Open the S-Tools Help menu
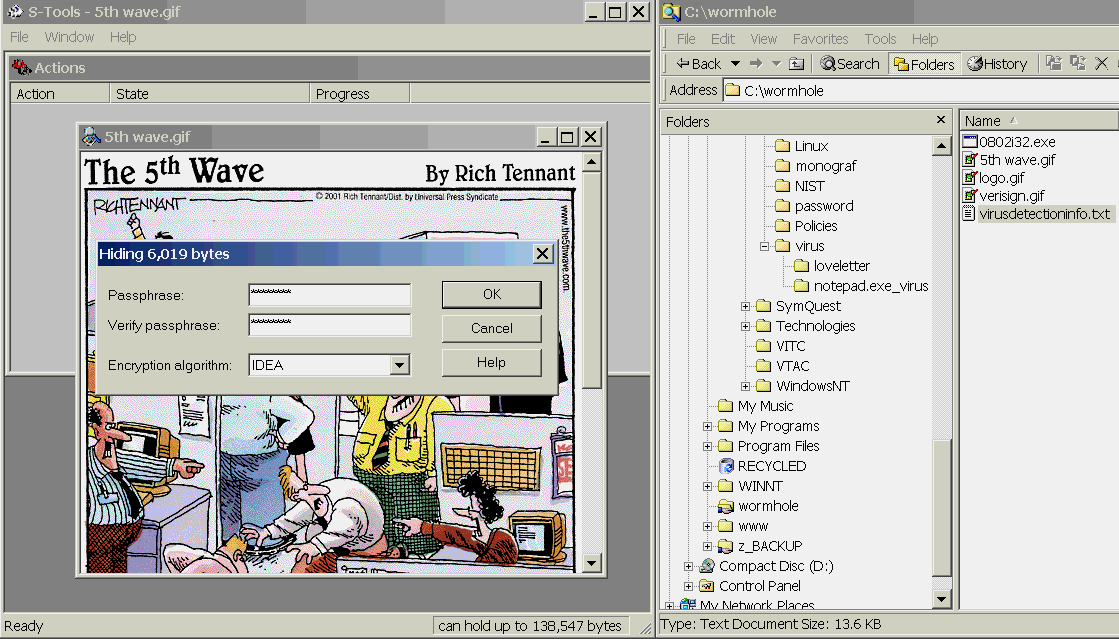Screen dimensions: 1119x639 pyautogui.click(x=123, y=37)
